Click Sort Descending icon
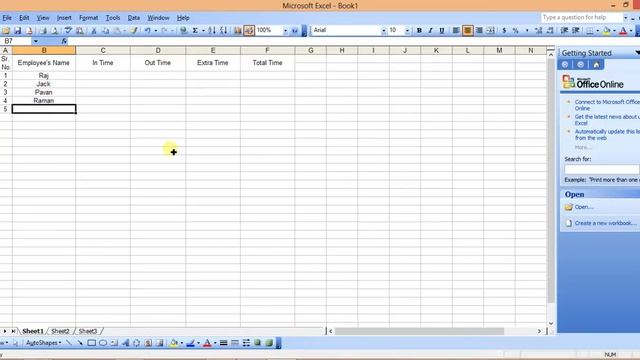 pyautogui.click(x=223, y=31)
